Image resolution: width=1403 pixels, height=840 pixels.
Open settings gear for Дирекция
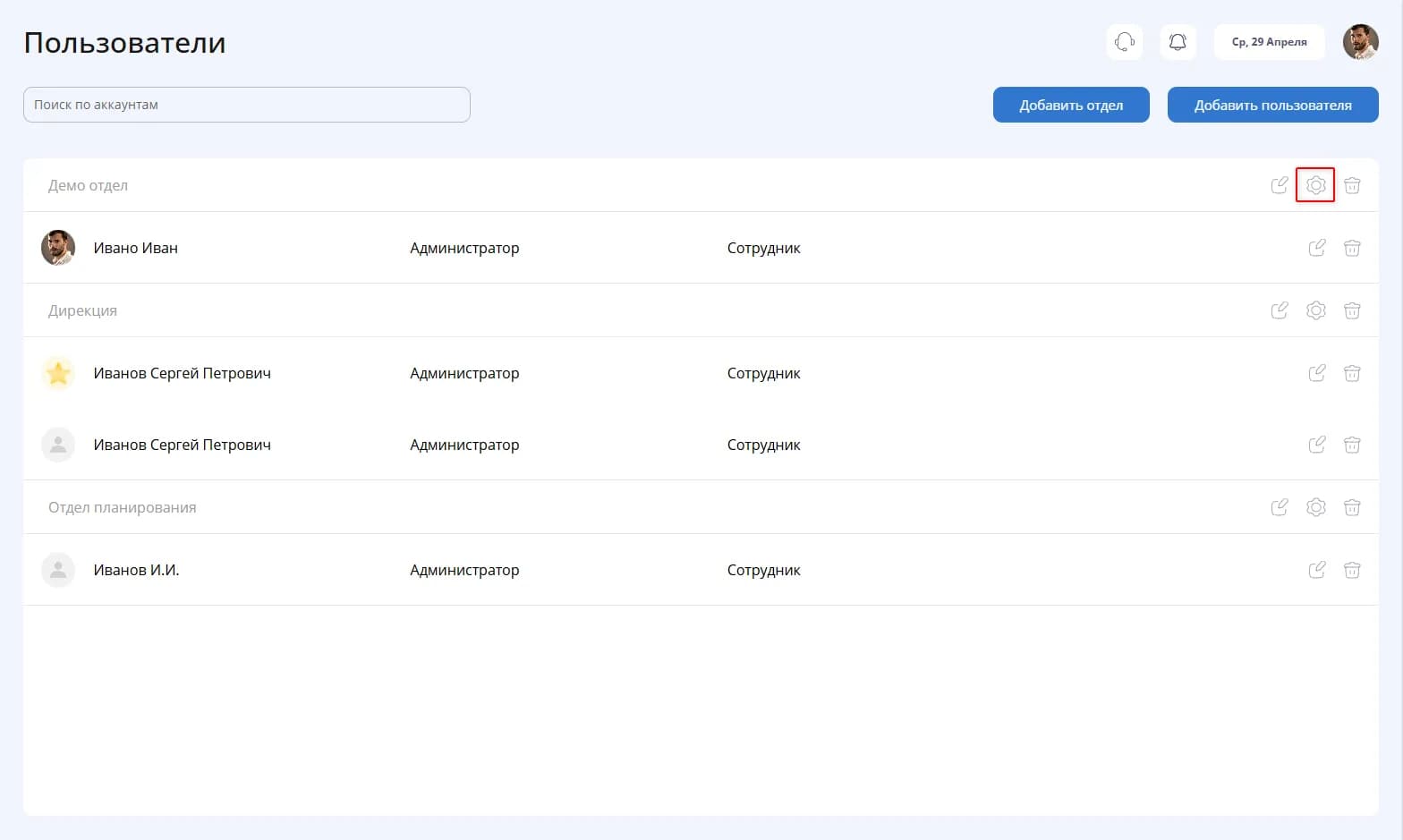pyautogui.click(x=1315, y=310)
